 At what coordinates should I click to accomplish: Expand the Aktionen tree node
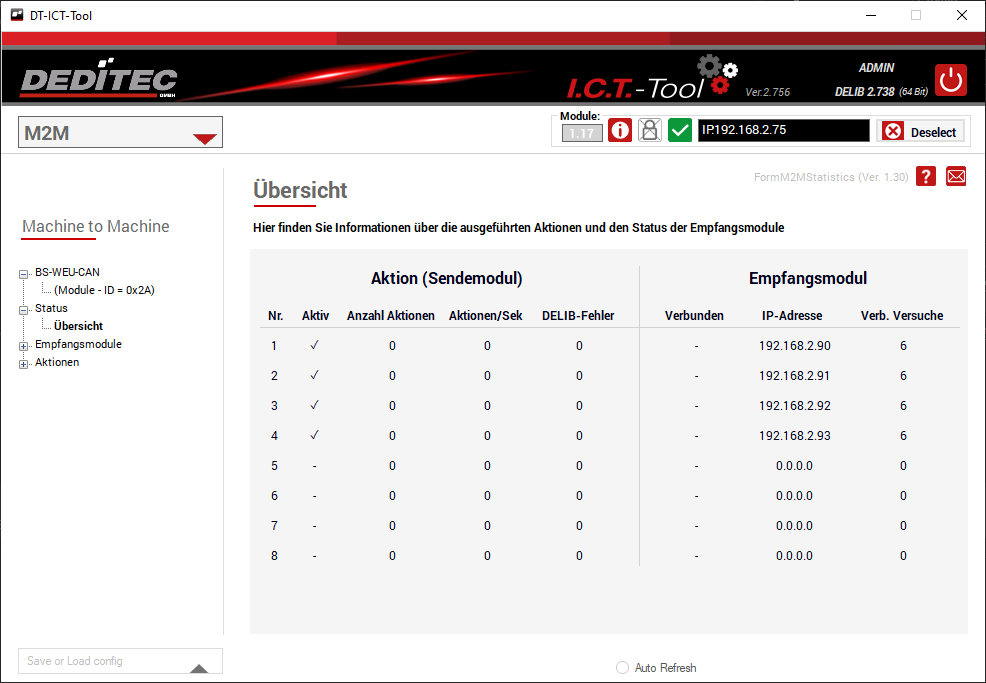(24, 363)
